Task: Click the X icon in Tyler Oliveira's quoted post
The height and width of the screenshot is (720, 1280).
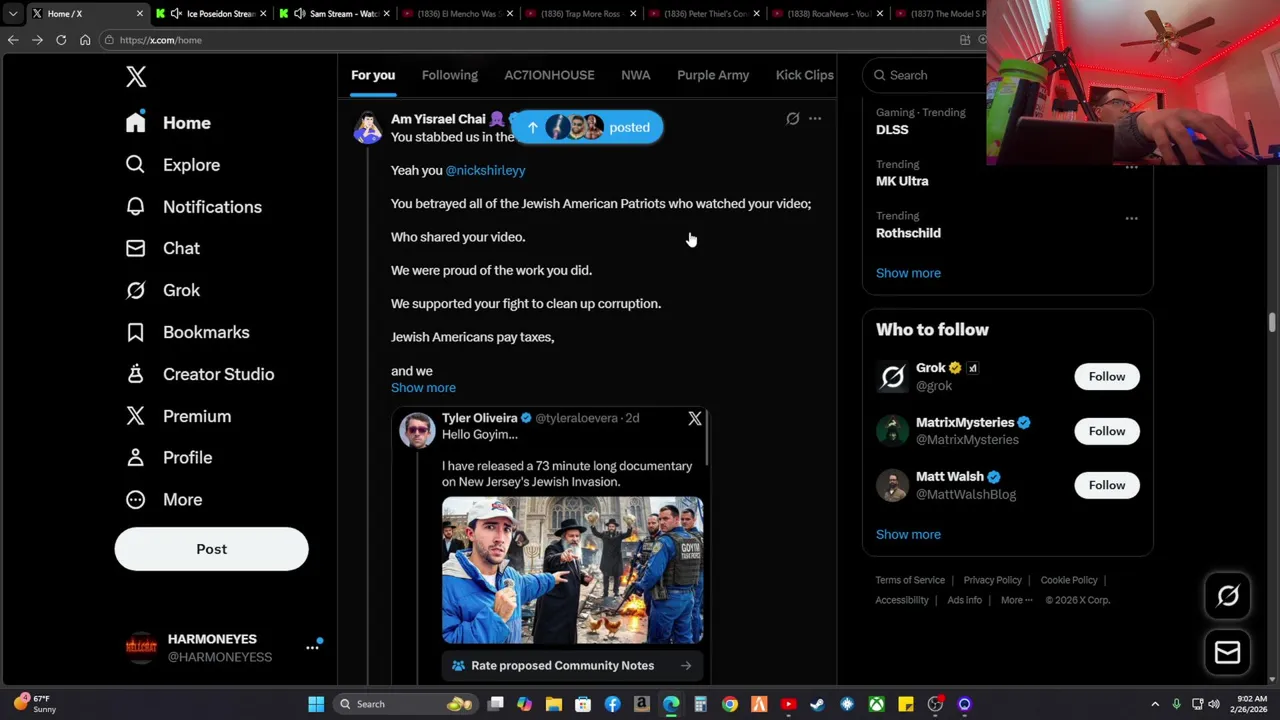Action: click(x=695, y=419)
